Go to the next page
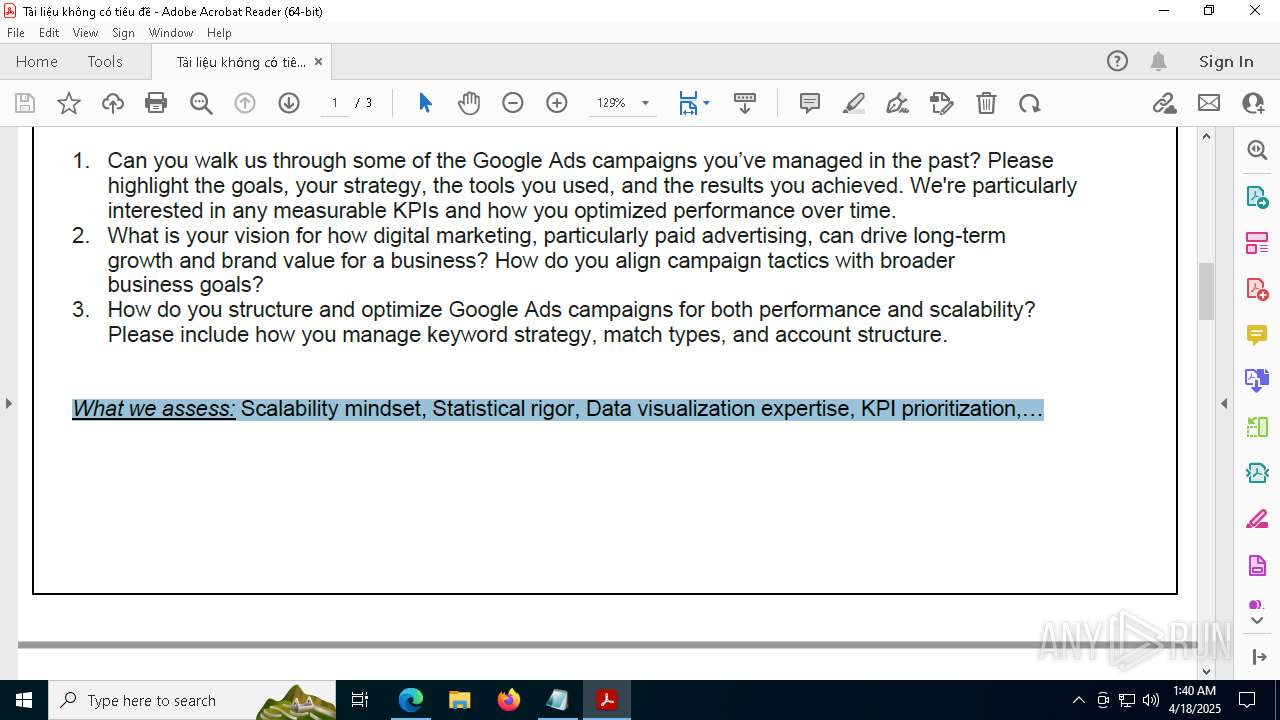The height and width of the screenshot is (720, 1280). click(x=289, y=103)
